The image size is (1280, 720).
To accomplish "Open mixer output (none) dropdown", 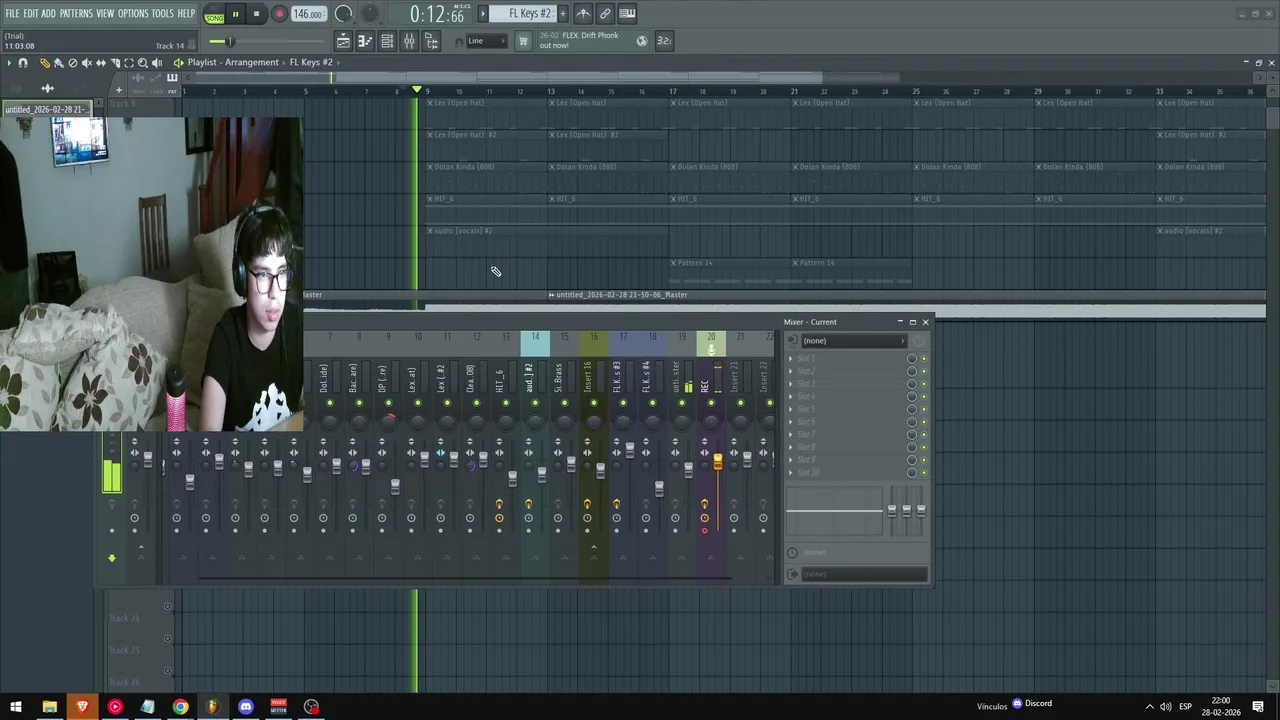I will pos(864,574).
